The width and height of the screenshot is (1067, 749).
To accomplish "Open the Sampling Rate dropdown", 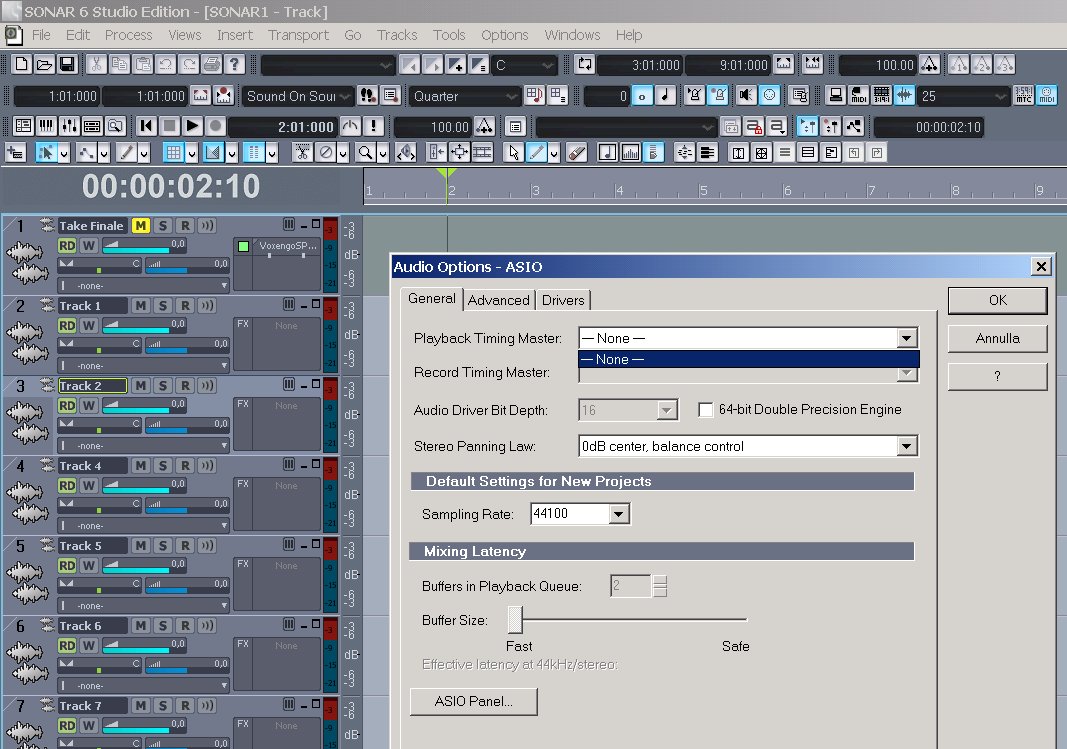I will pyautogui.click(x=619, y=514).
